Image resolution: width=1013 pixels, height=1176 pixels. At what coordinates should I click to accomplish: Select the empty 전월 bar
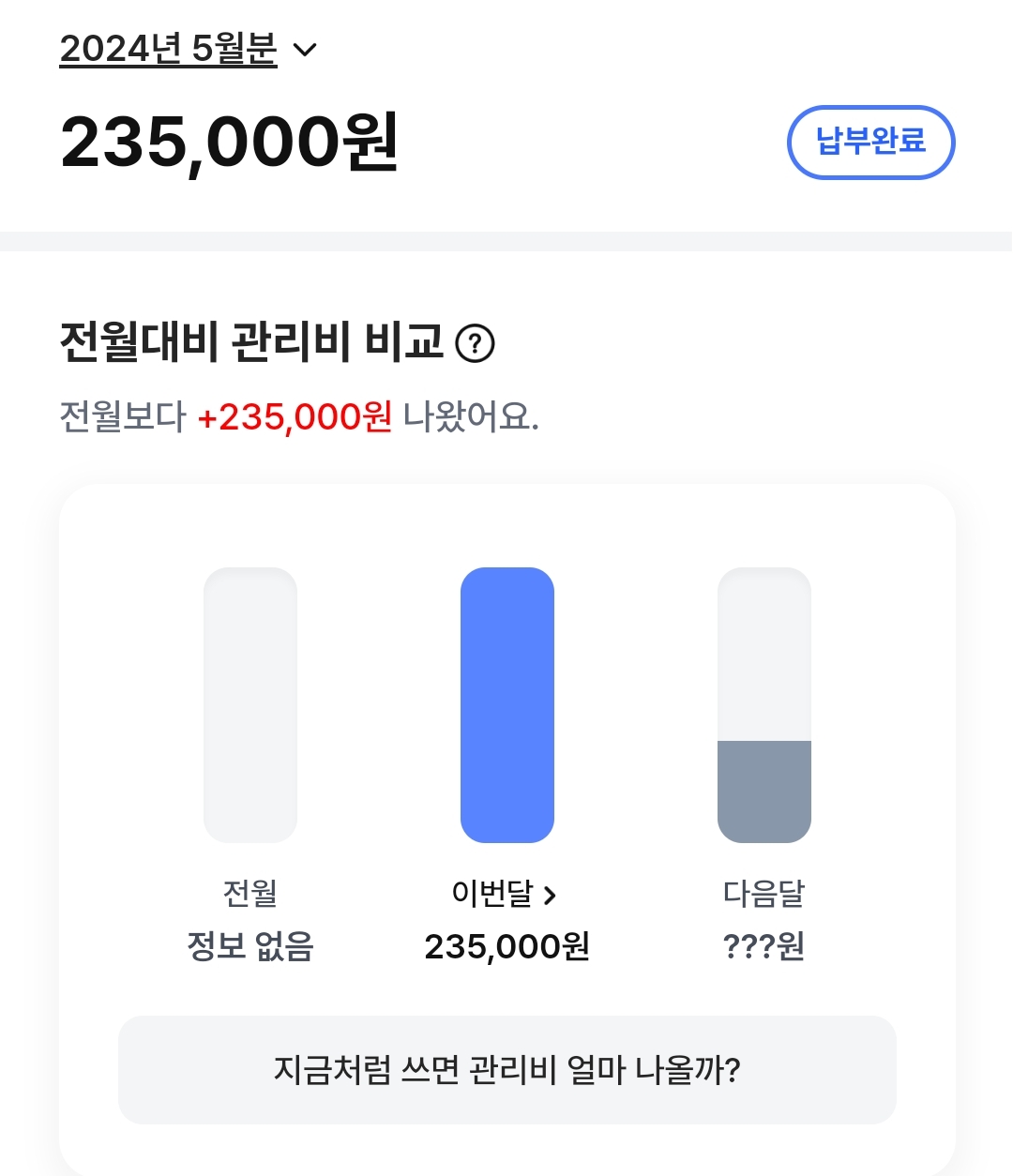coord(250,704)
